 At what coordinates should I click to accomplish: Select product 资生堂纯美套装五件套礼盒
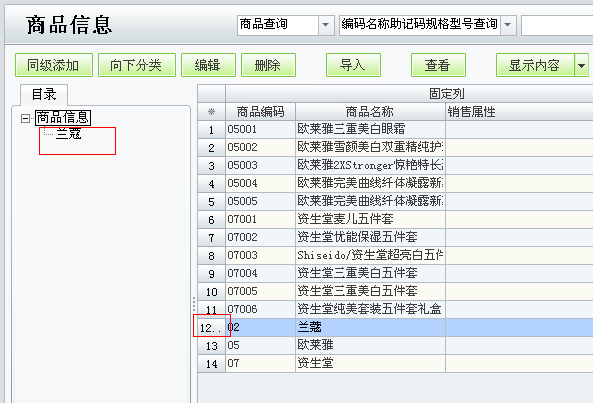370,309
